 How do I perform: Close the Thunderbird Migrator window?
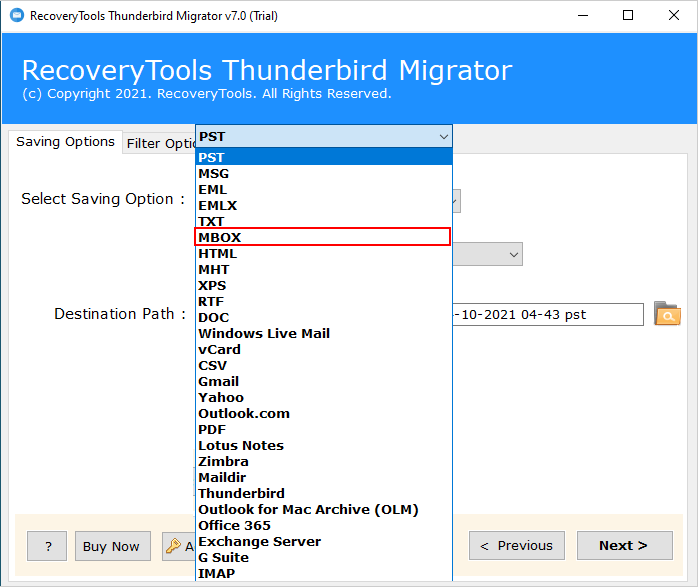(674, 16)
